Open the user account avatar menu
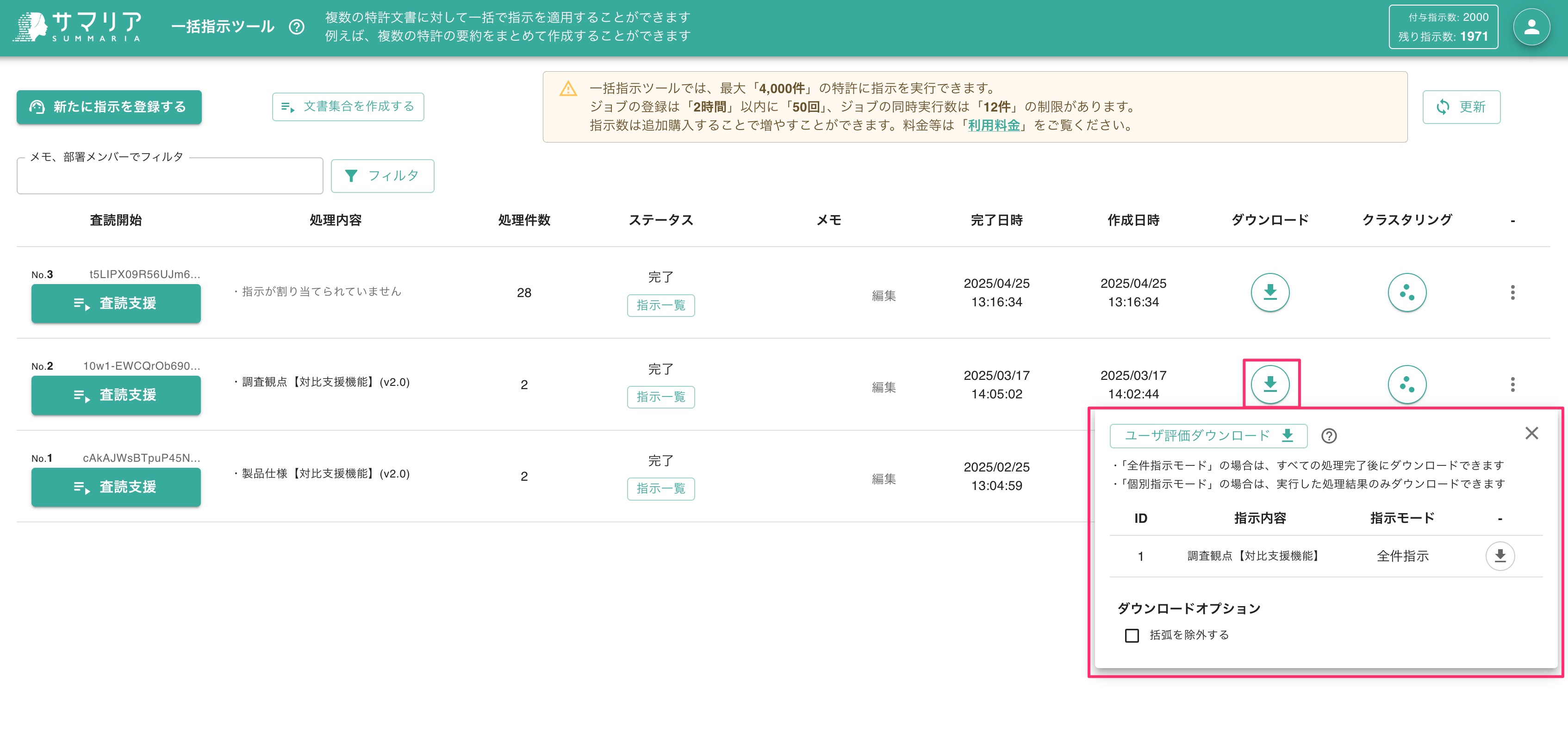The image size is (1568, 744). point(1531,27)
